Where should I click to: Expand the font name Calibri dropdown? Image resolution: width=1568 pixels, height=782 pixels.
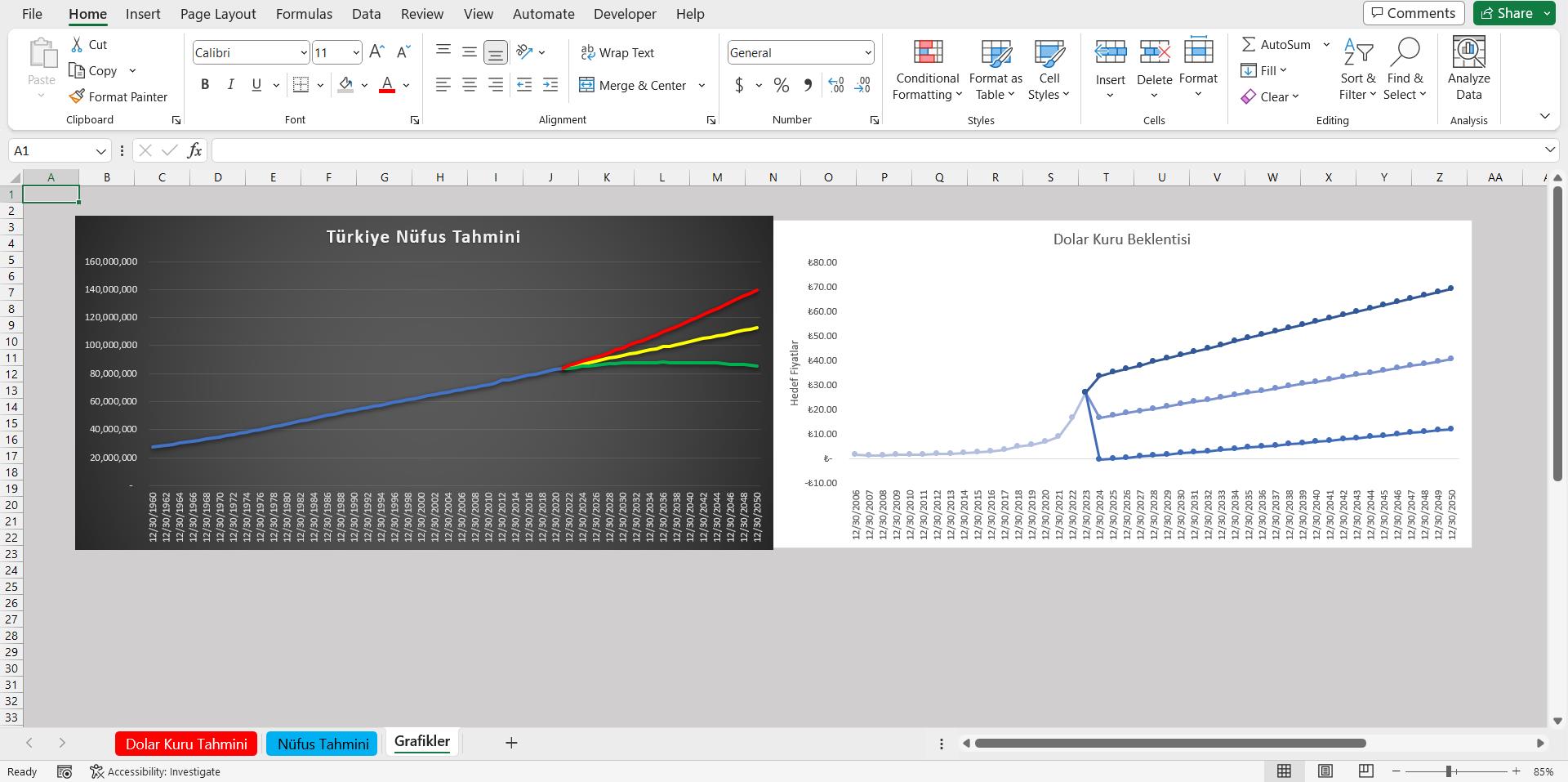(303, 53)
